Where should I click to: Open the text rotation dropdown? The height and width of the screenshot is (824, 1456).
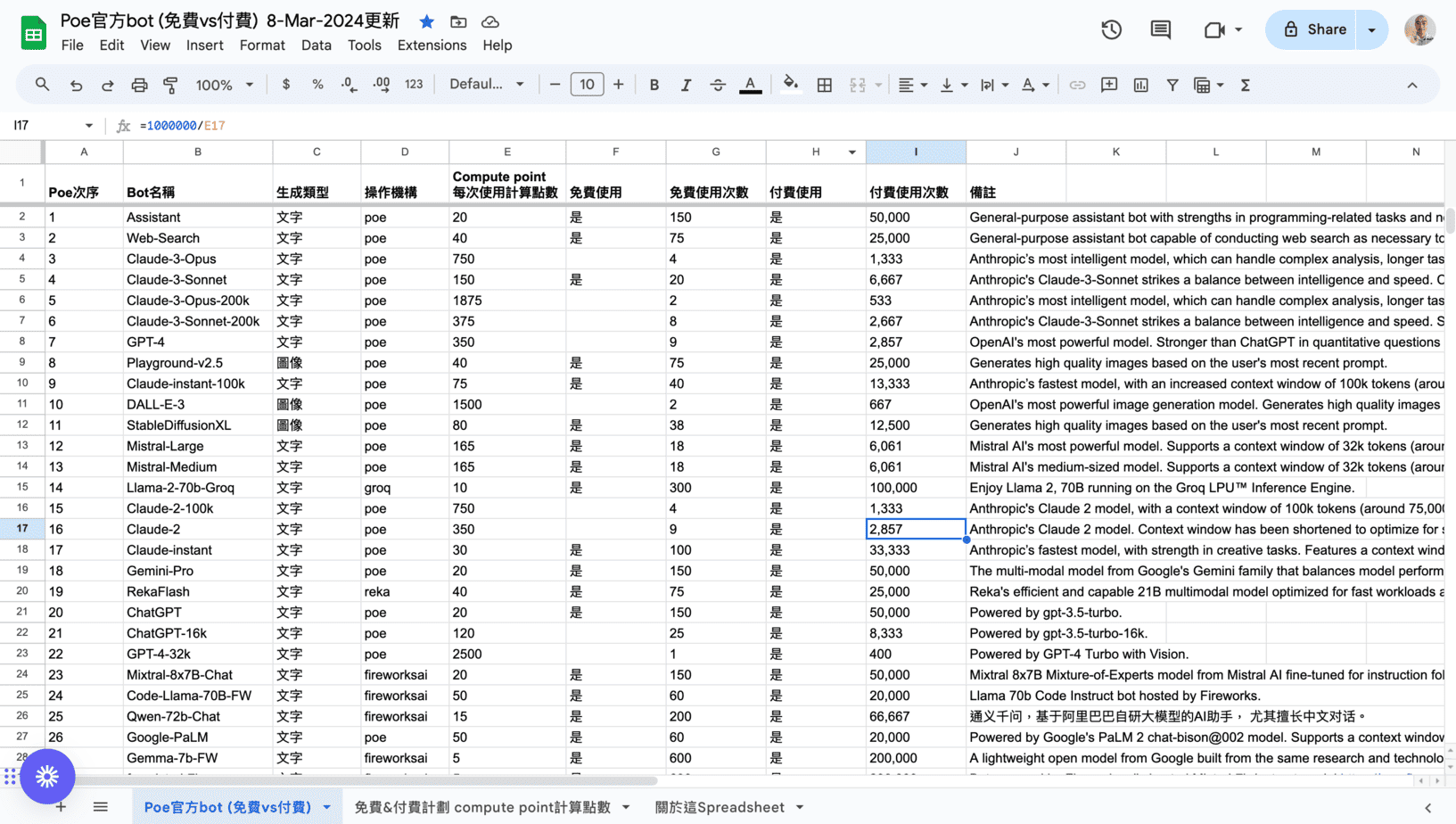1035,85
